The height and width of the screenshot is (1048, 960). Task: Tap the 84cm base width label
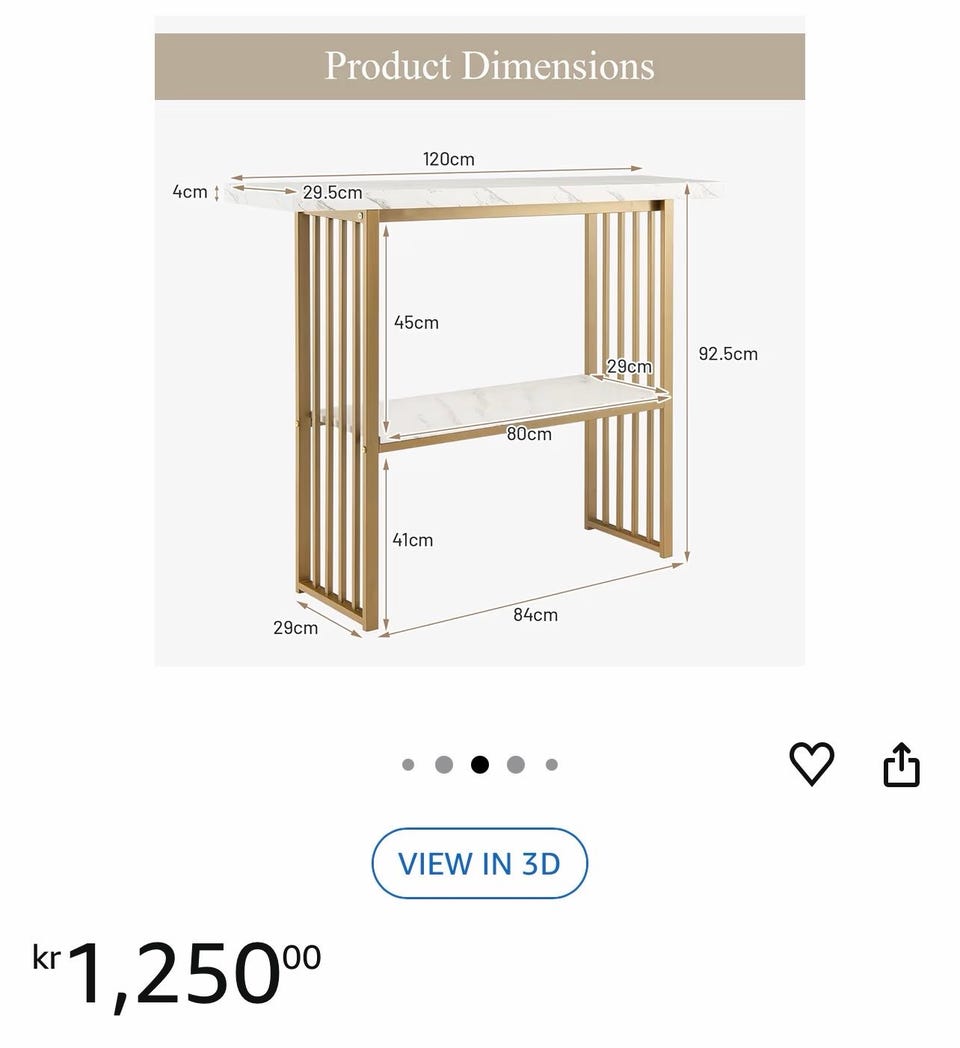(535, 615)
